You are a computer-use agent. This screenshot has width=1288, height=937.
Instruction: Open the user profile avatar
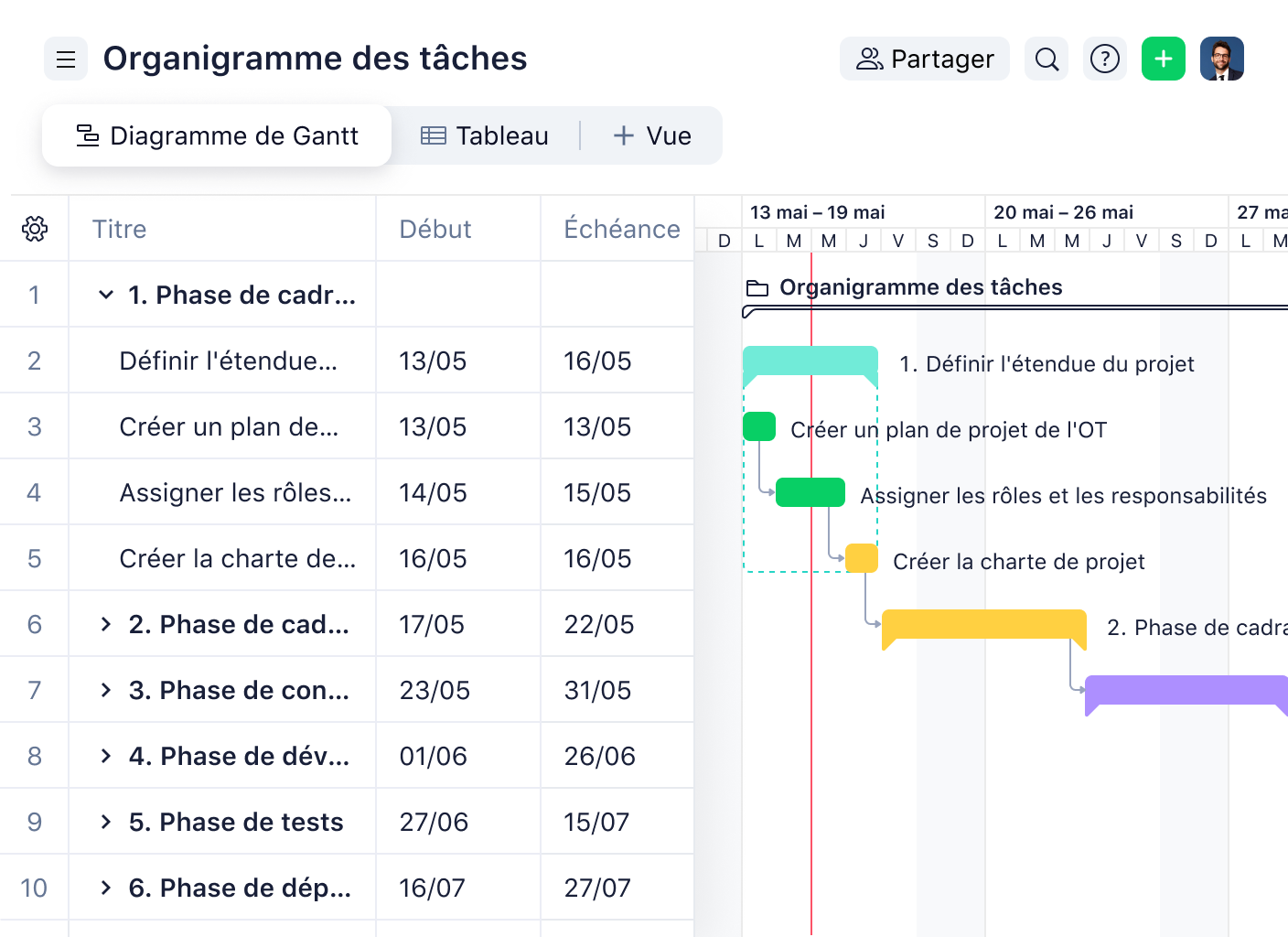click(x=1222, y=59)
